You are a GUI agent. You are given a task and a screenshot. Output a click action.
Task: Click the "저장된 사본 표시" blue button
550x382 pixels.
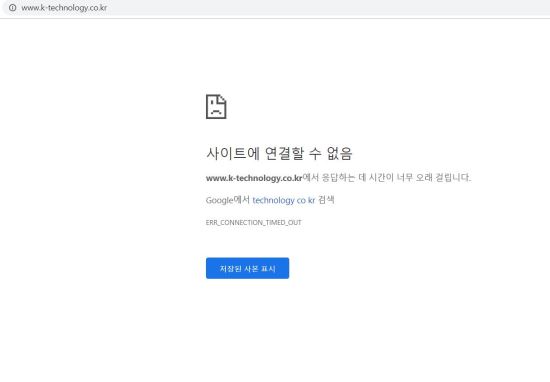(248, 268)
